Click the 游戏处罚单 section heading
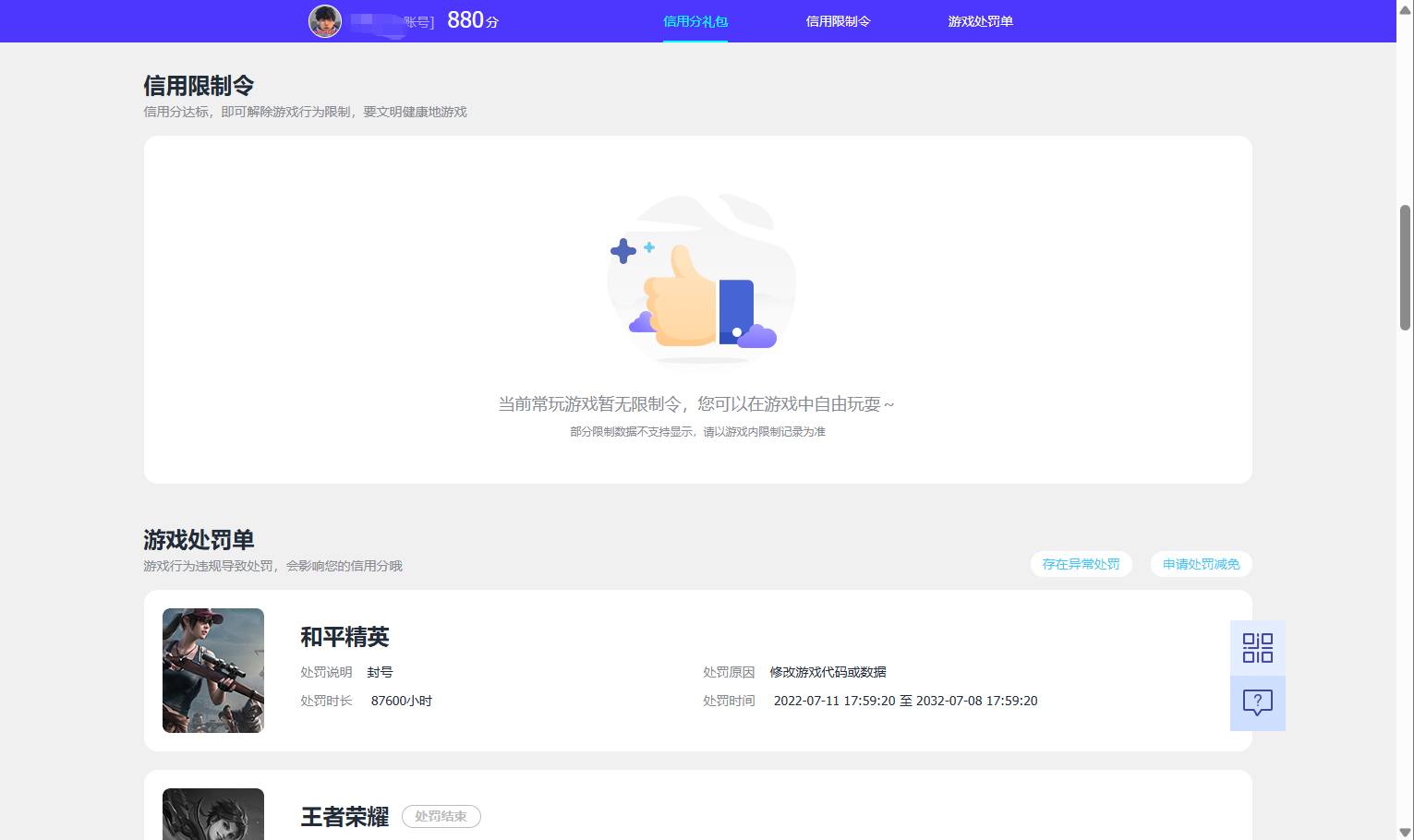This screenshot has height=840, width=1414. [199, 540]
